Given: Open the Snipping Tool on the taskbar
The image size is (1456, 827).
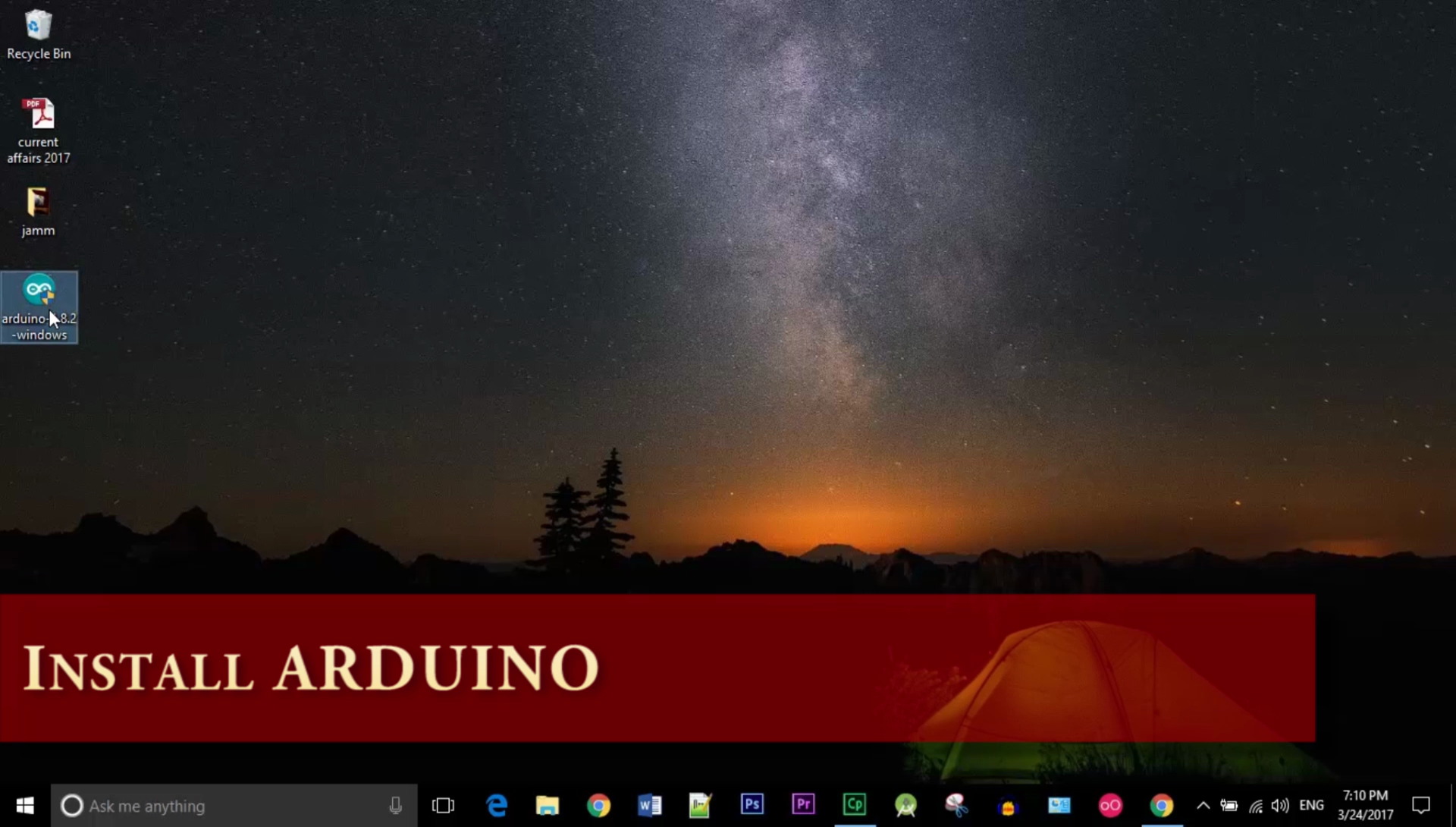Looking at the screenshot, I should 956,805.
